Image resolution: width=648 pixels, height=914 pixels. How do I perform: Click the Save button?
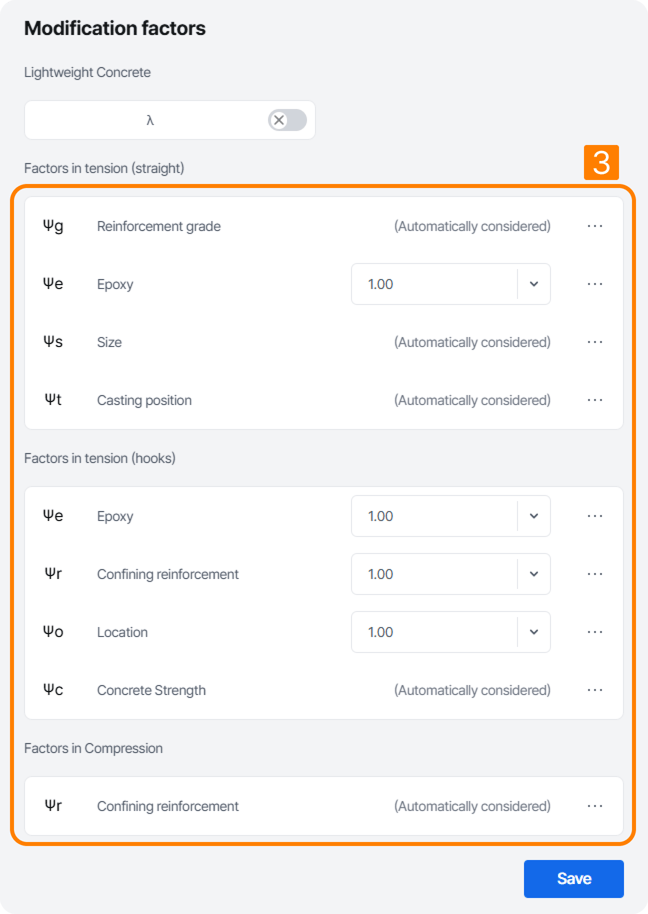[573, 878]
